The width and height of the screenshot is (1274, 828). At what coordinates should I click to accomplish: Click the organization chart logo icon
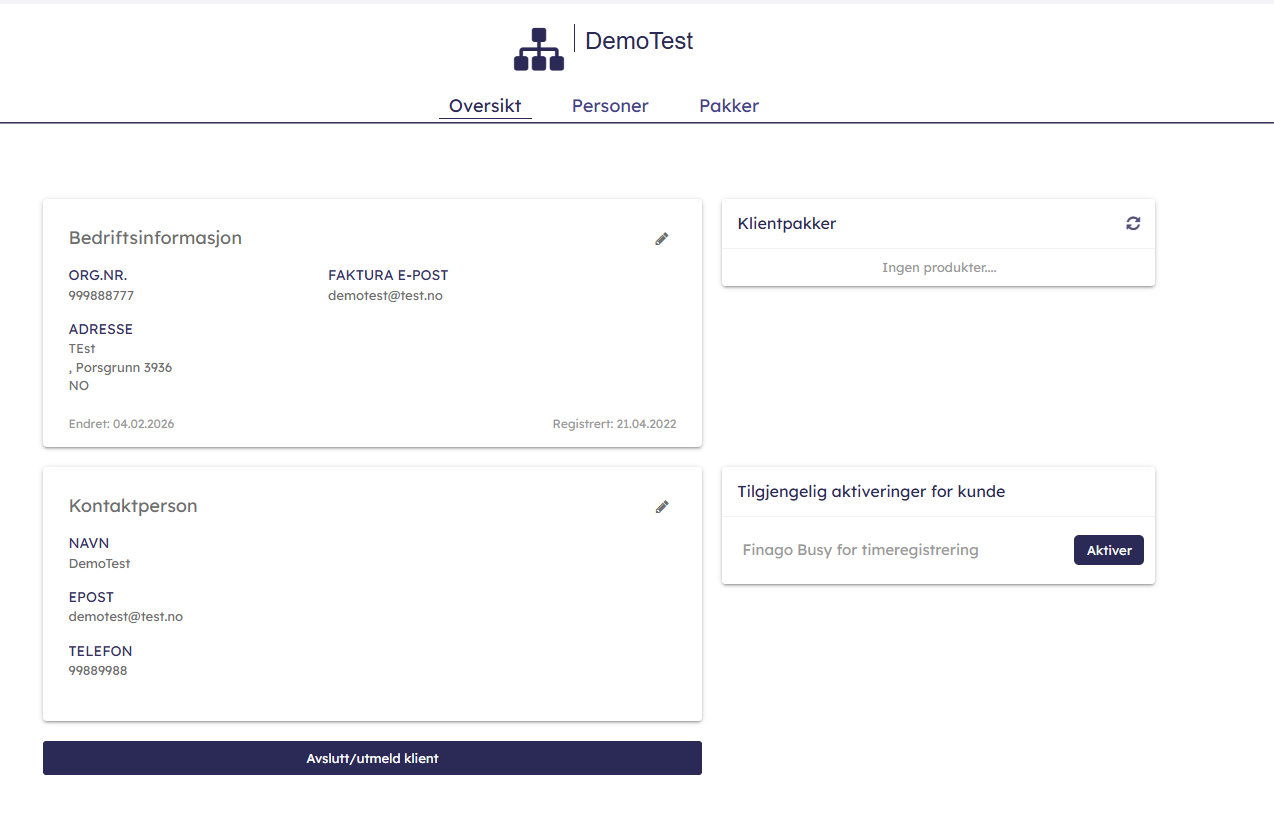click(x=538, y=49)
